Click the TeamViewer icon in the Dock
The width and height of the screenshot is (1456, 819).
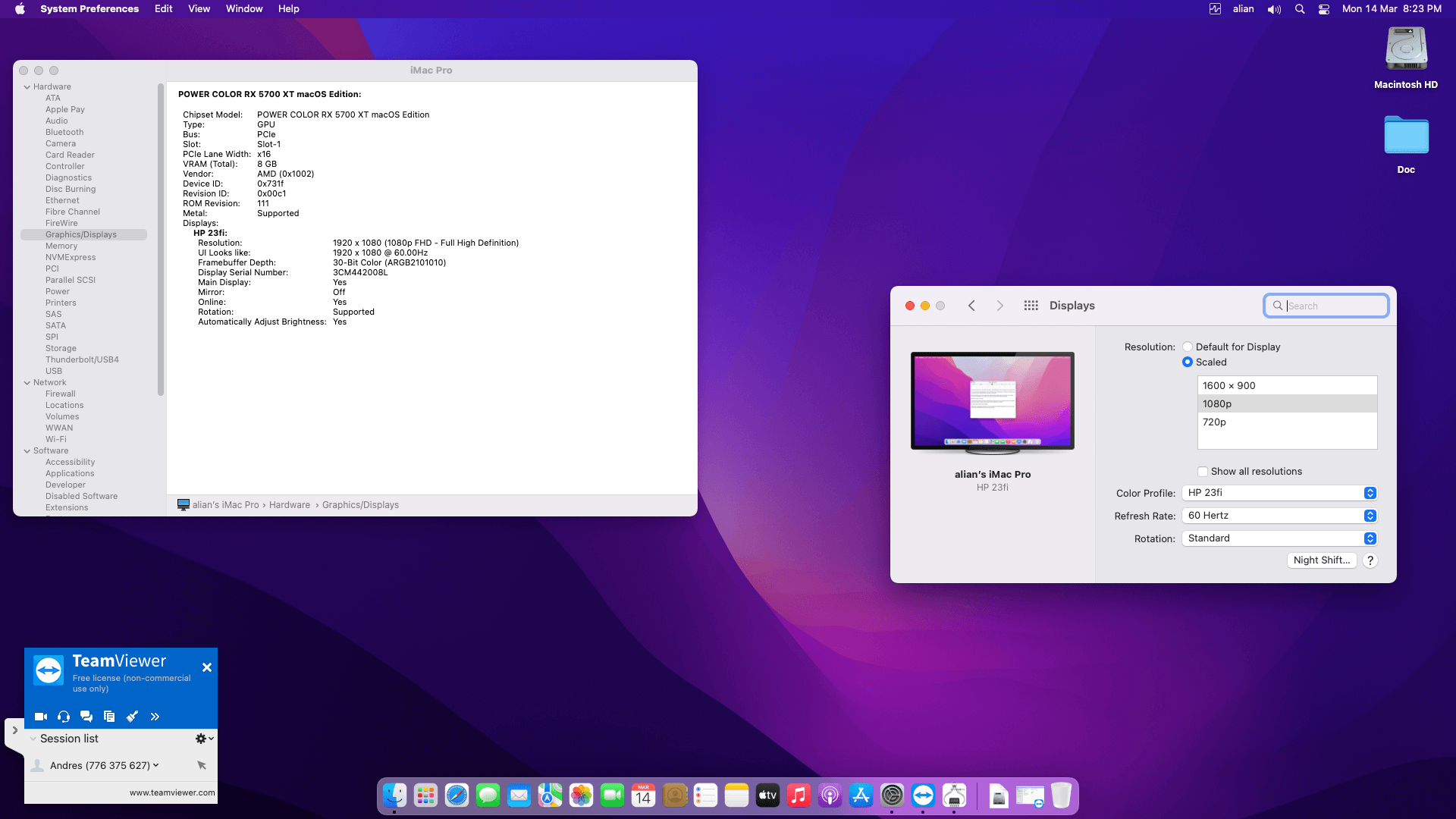click(x=923, y=795)
